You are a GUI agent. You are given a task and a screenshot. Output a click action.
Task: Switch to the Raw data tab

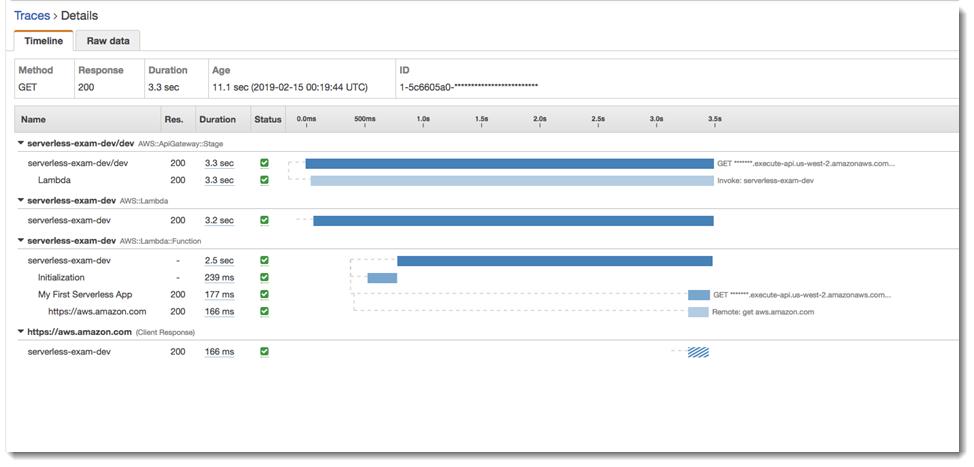110,41
